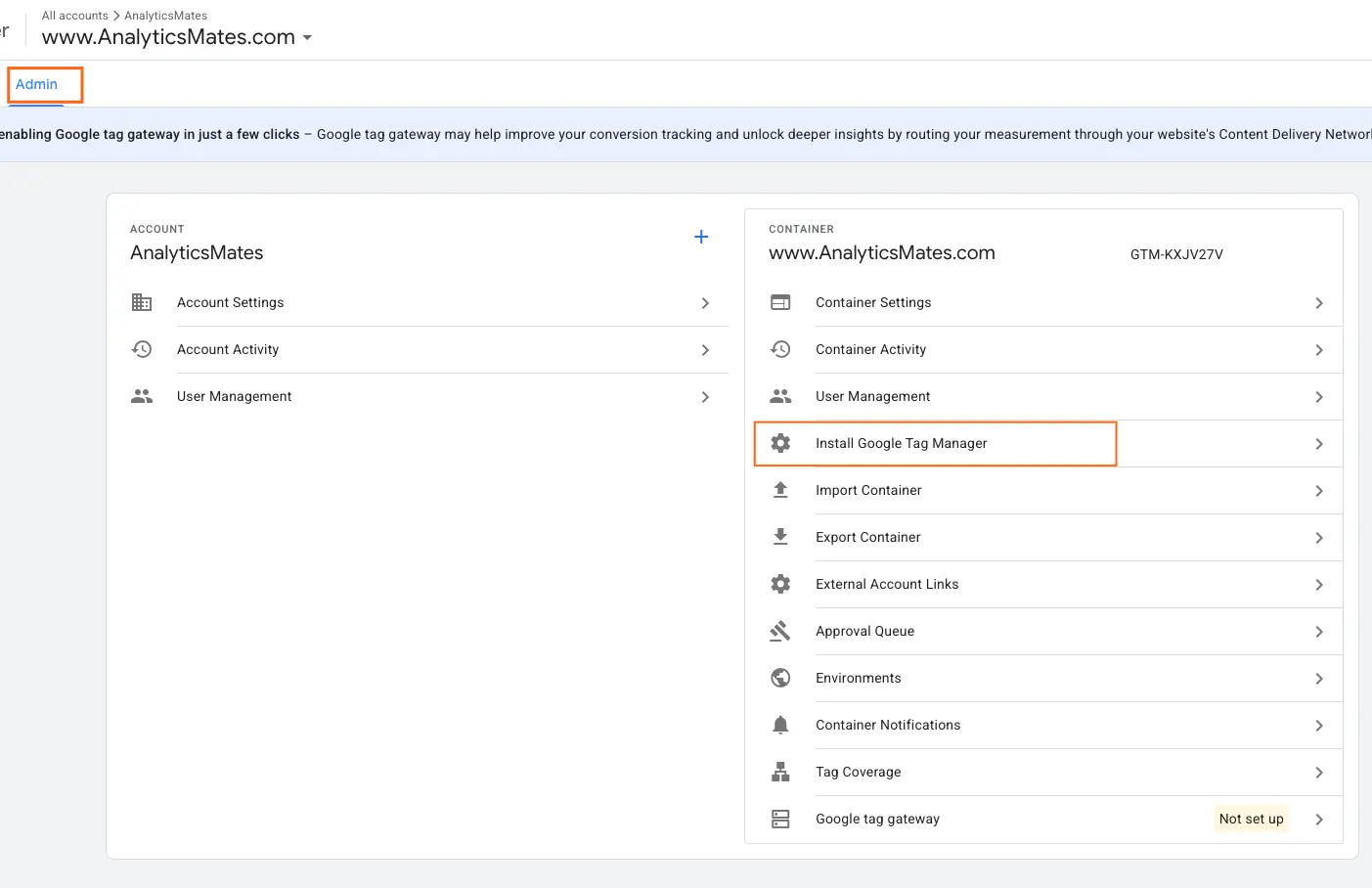Expand the Account Settings chevron
Viewport: 1372px width, 888px height.
pyautogui.click(x=705, y=303)
